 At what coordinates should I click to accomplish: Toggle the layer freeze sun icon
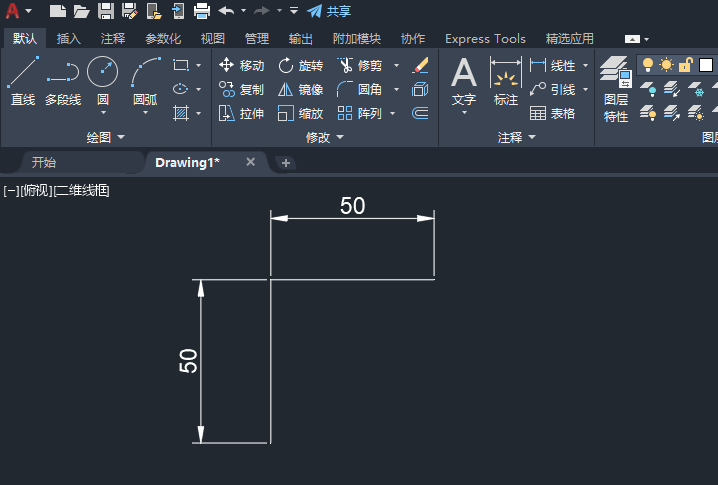(666, 65)
